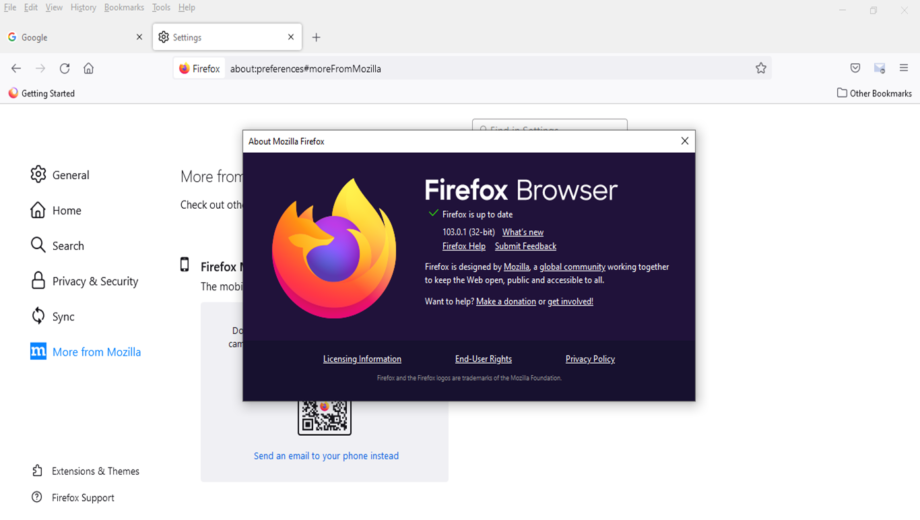Click the Firefox logo in About dialog
920x520 pixels.
point(334,248)
